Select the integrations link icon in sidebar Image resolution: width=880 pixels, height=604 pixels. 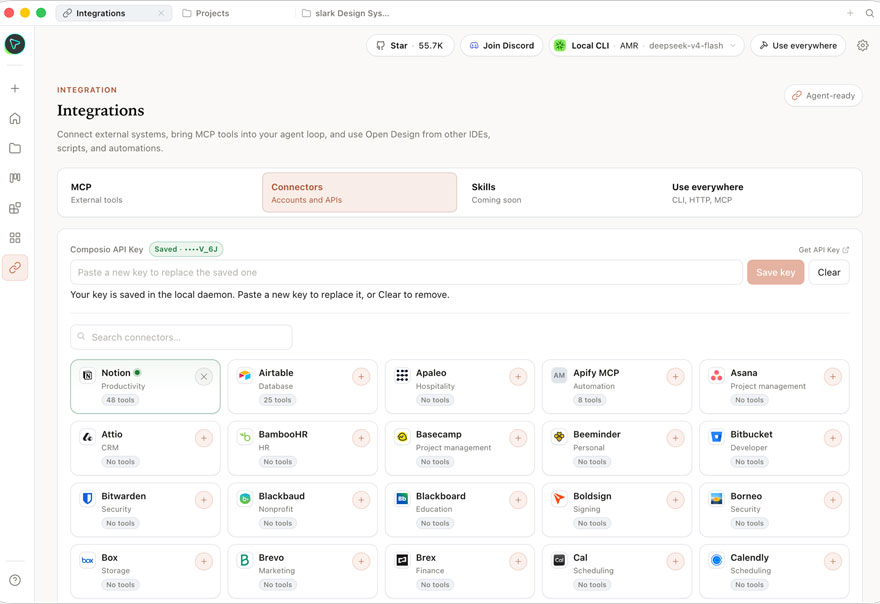(15, 268)
